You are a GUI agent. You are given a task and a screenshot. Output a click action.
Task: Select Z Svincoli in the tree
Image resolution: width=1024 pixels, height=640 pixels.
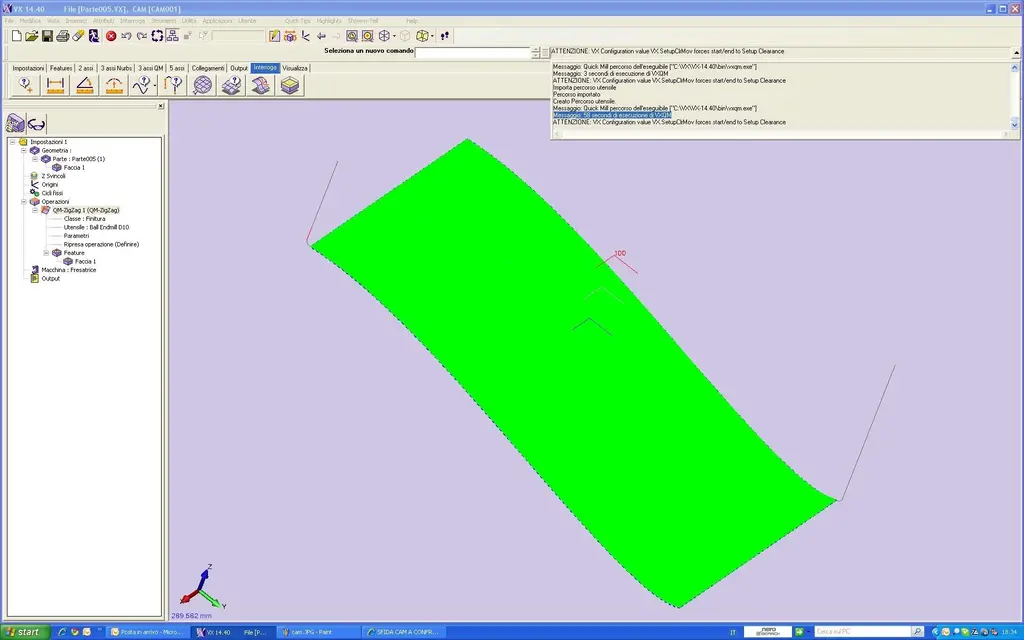[53, 176]
